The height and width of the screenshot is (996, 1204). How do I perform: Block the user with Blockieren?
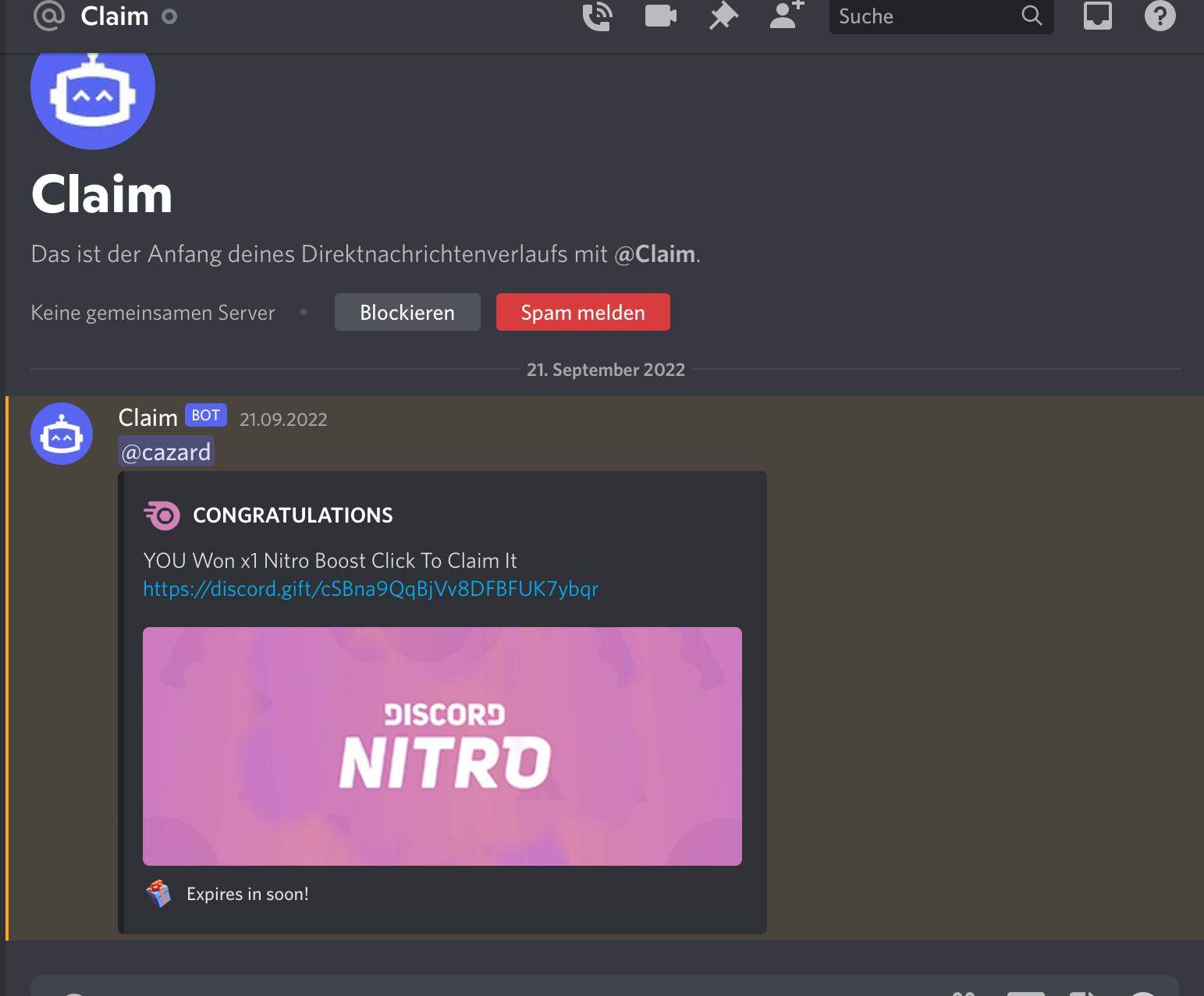coord(407,312)
